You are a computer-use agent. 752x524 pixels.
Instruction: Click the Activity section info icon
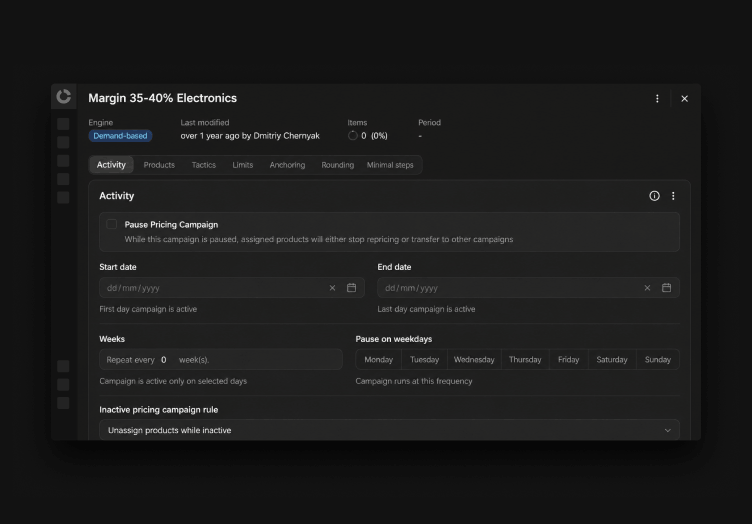(x=654, y=196)
